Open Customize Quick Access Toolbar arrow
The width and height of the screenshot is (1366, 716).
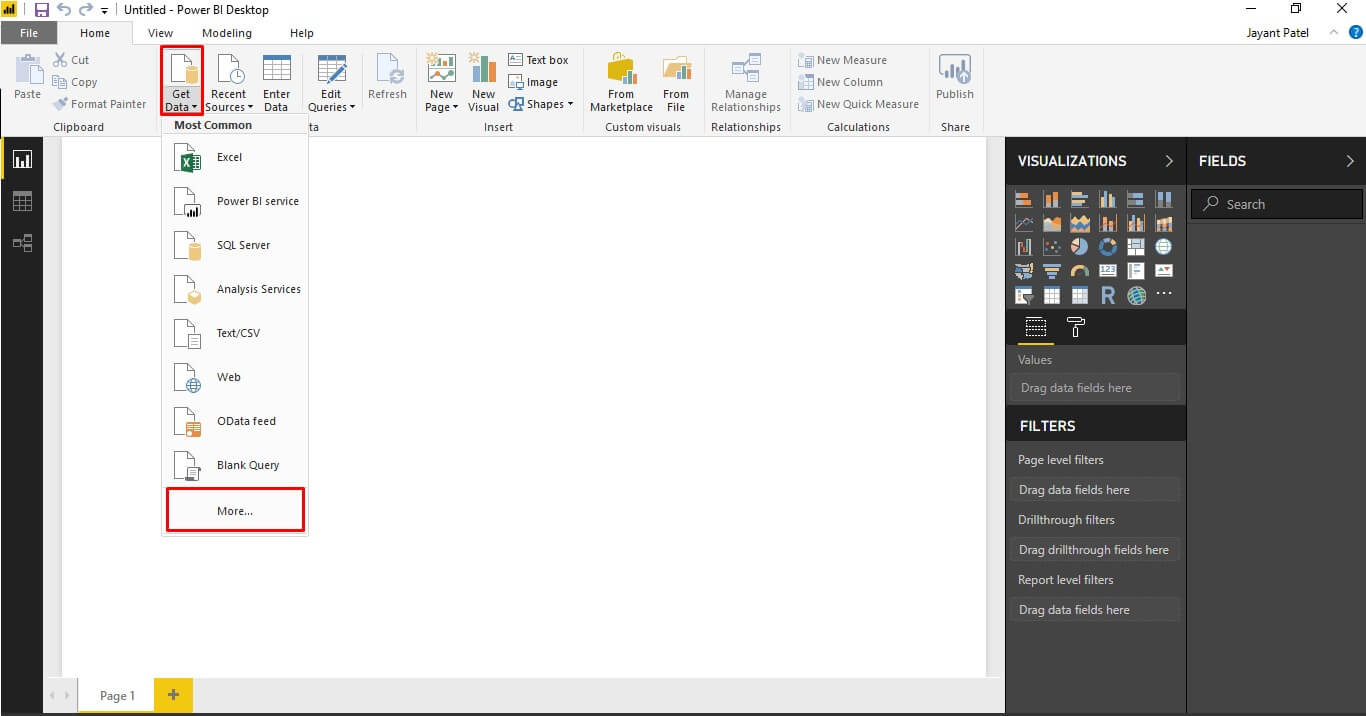105,10
